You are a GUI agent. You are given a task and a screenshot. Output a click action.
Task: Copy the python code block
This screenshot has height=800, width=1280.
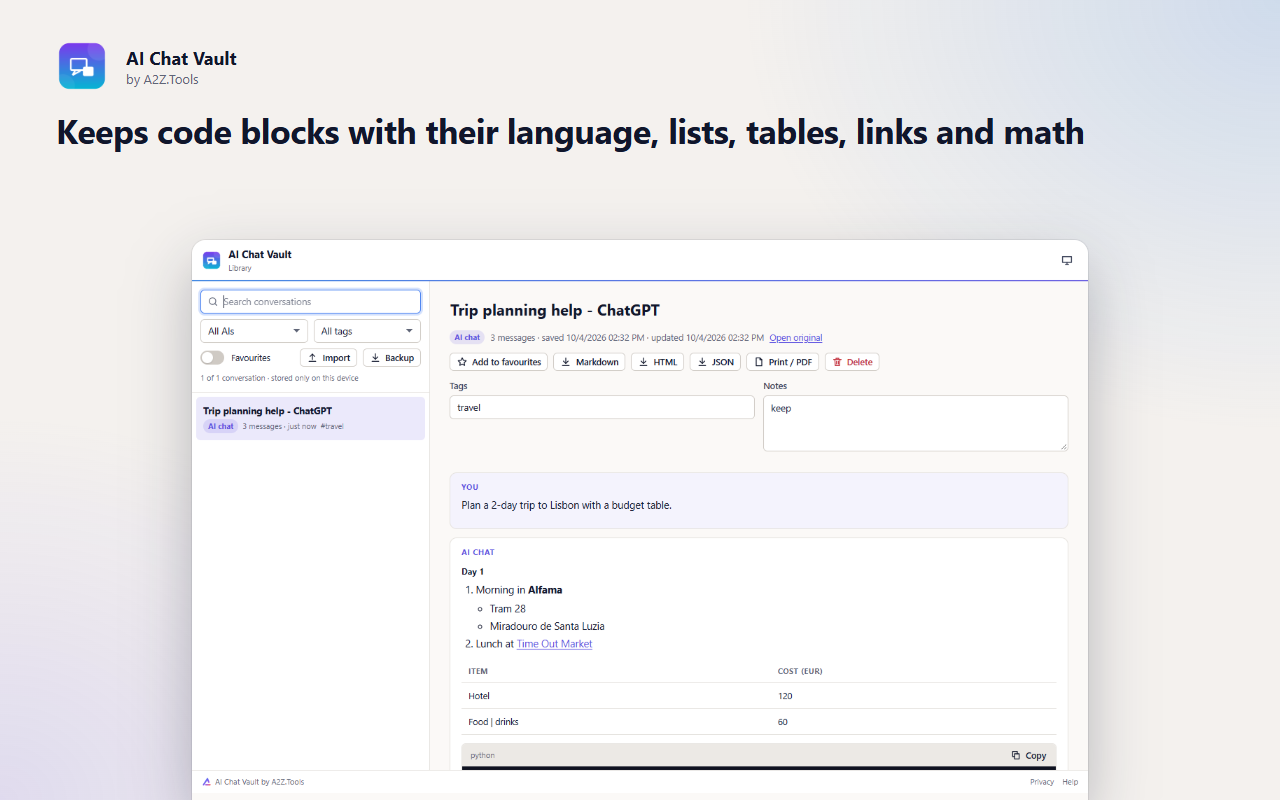click(x=1029, y=755)
